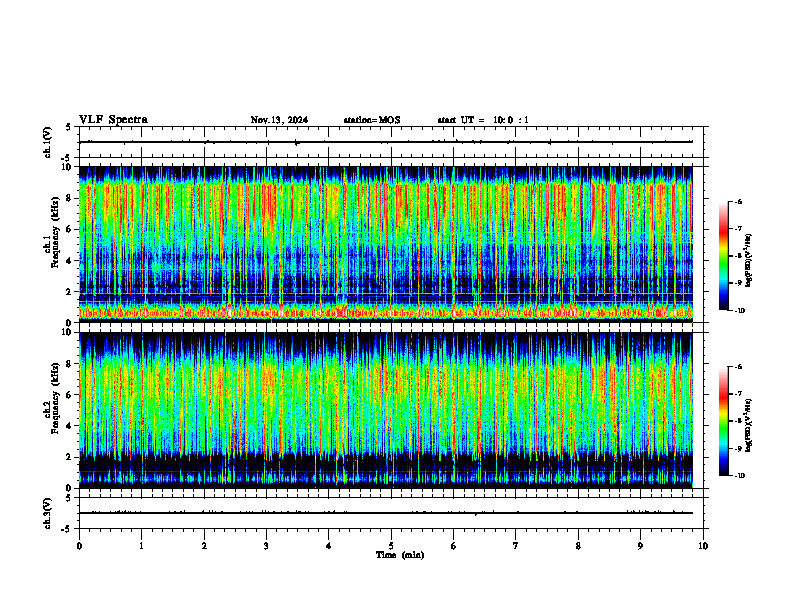Click the log(PSD) label beside ch.1 color bar
This screenshot has width=792, height=612.
click(749, 260)
